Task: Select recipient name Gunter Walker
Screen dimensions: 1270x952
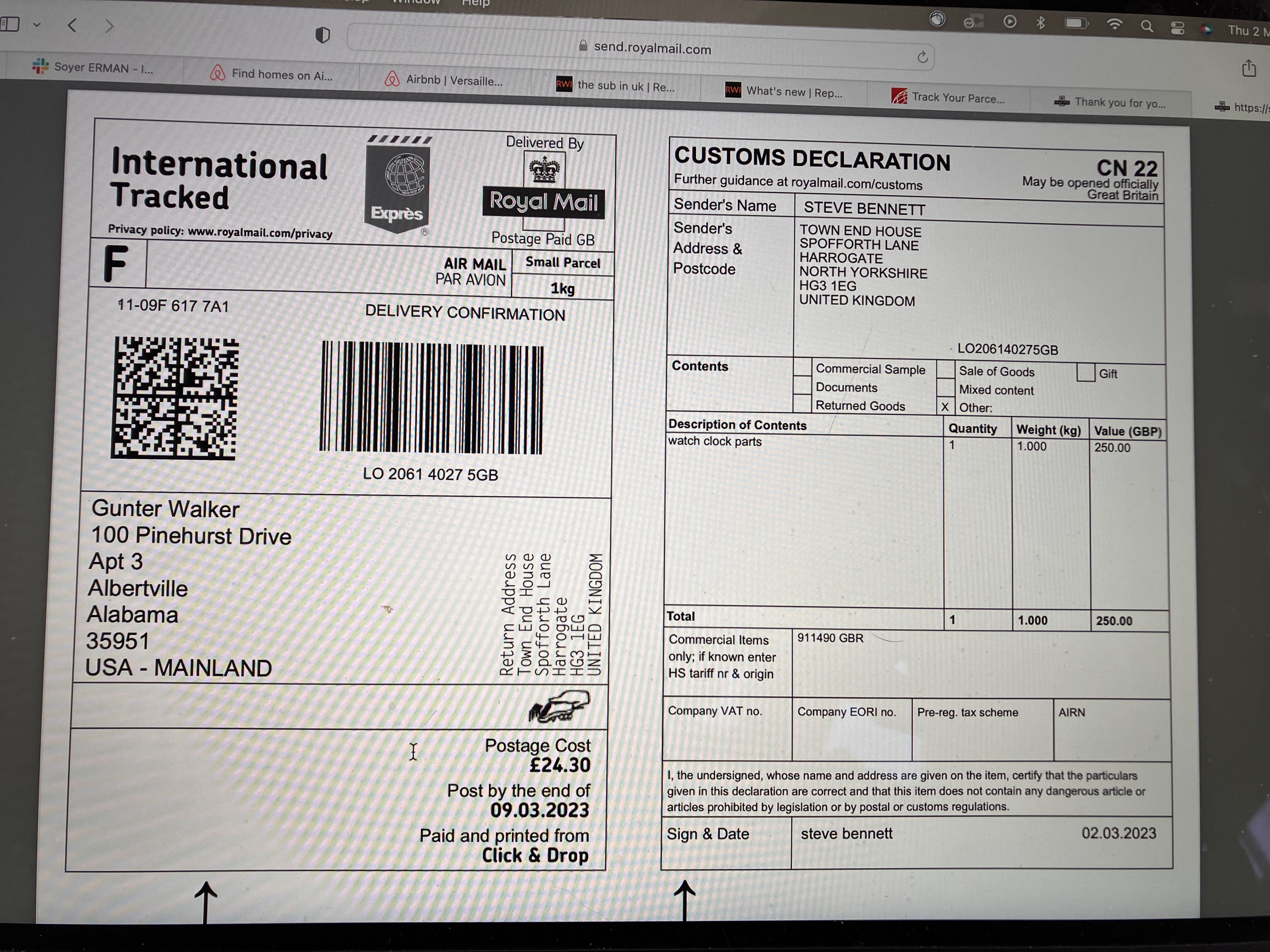Action: 165,508
